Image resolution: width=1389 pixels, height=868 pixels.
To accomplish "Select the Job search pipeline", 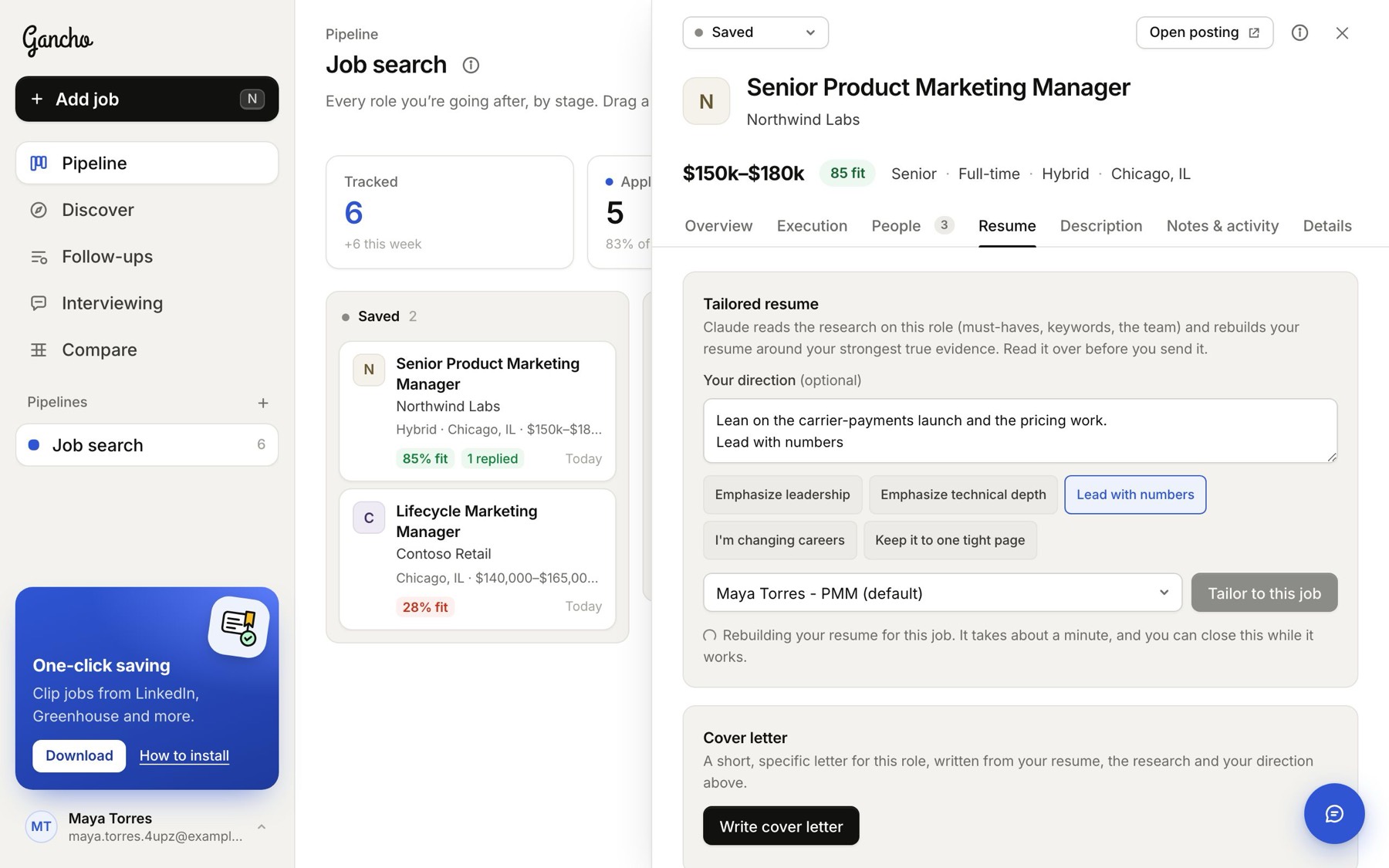I will 147,445.
